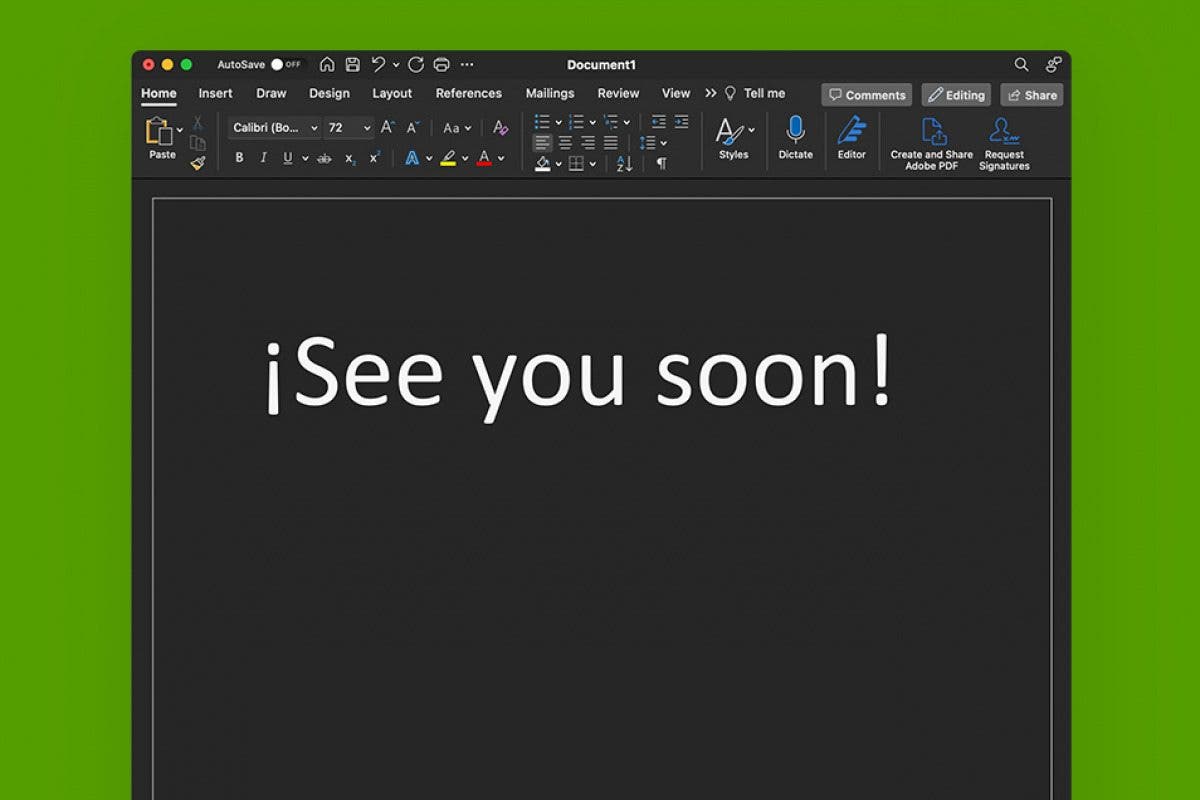Click the Sort icon in paragraph group
The image size is (1200, 800).
click(622, 163)
